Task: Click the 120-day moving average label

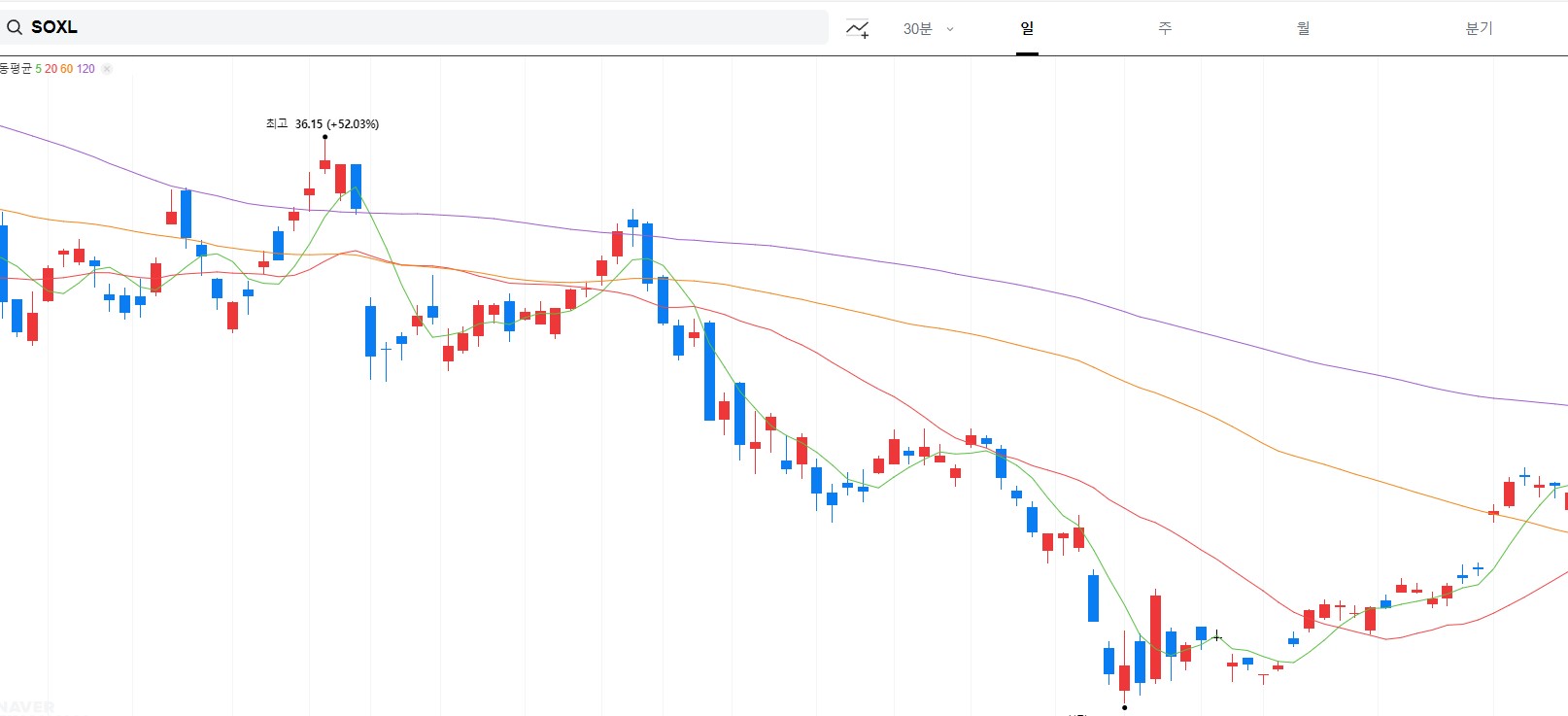Action: click(85, 69)
